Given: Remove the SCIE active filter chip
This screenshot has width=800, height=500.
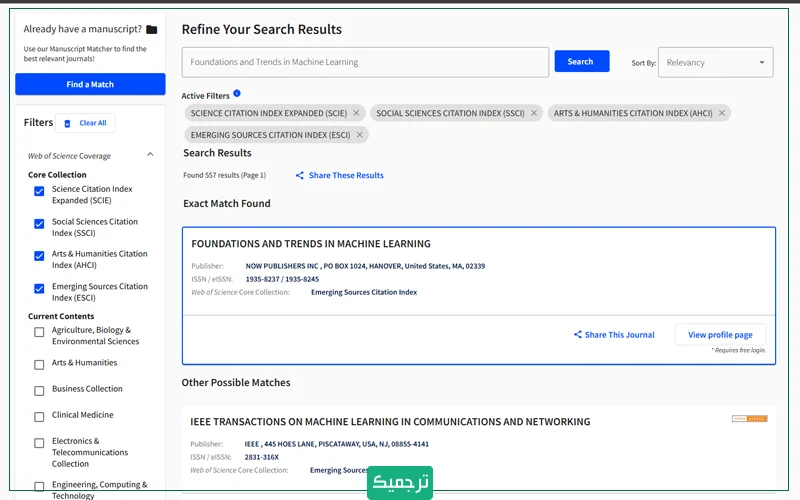Looking at the screenshot, I should [356, 113].
